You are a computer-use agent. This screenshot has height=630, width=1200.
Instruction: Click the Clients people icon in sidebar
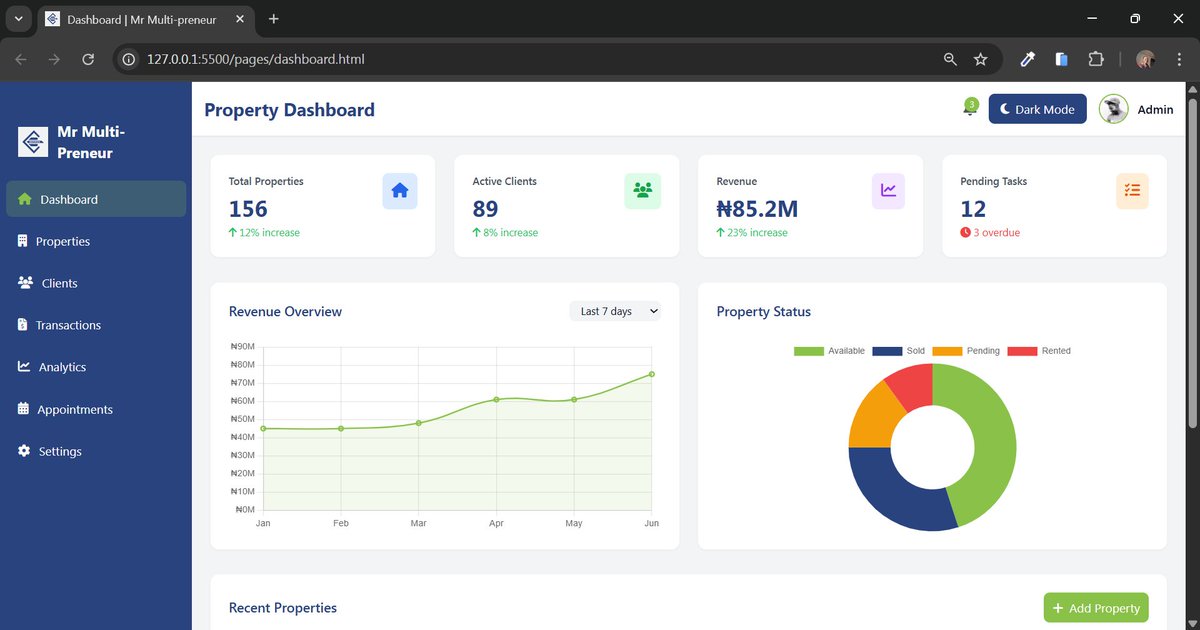click(x=26, y=283)
